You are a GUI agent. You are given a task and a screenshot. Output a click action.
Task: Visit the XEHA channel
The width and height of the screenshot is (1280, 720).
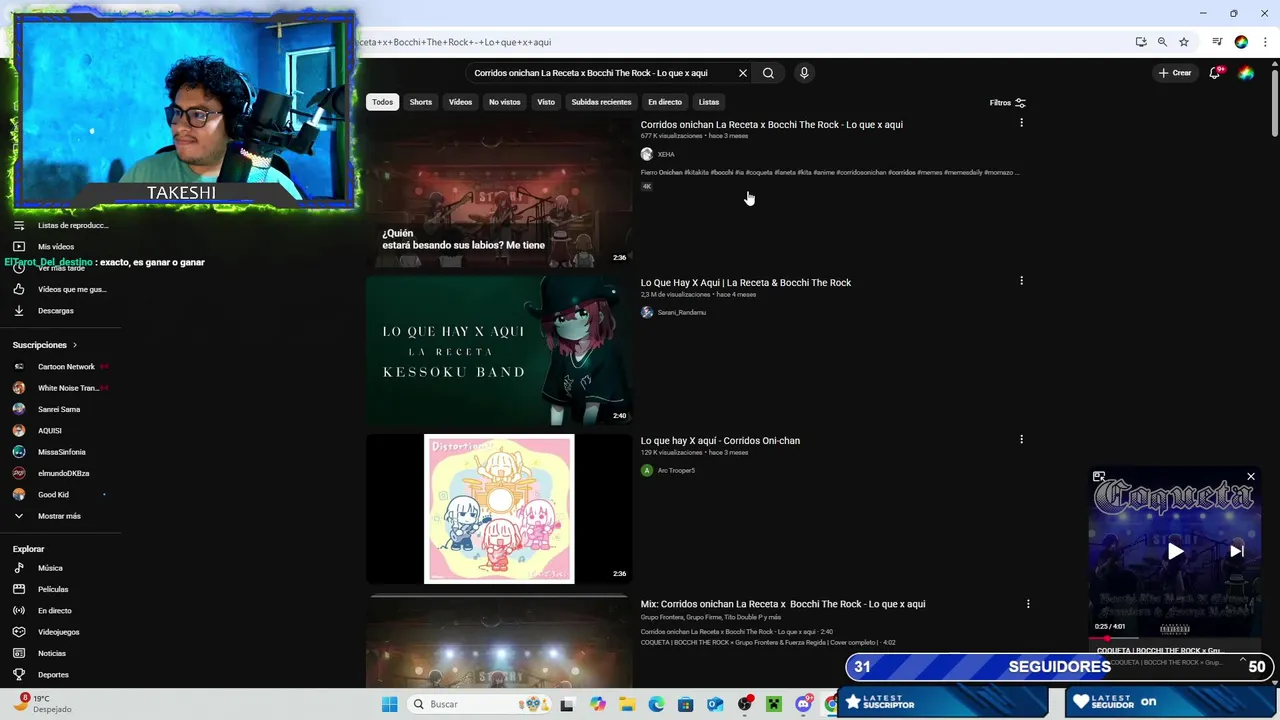(x=666, y=154)
